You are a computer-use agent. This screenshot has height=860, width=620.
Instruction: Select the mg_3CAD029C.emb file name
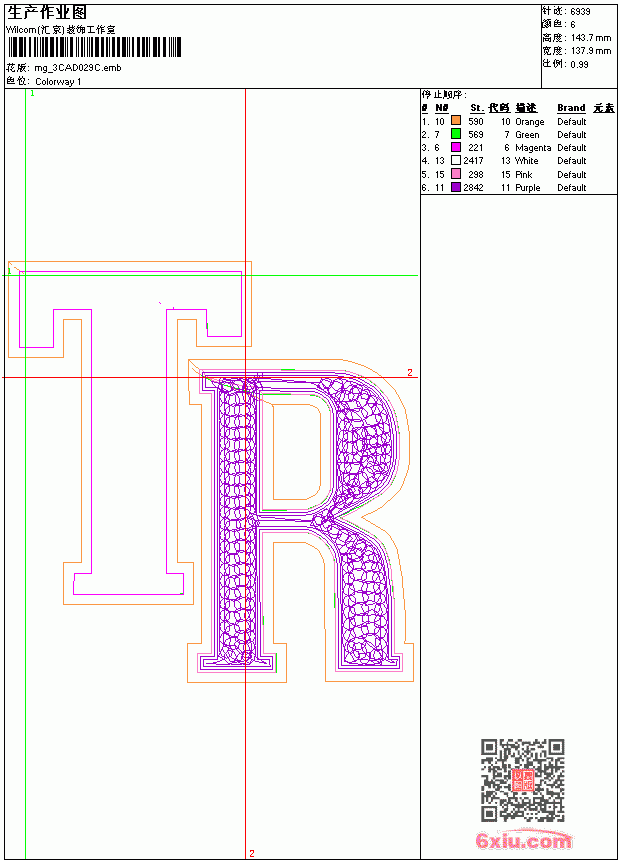coord(77,68)
